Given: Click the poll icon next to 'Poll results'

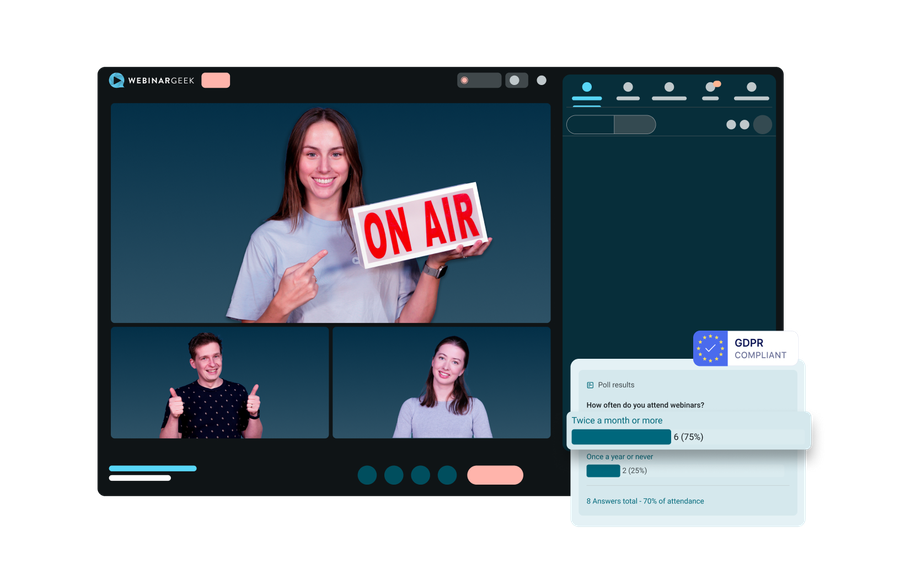Looking at the screenshot, I should (x=590, y=385).
